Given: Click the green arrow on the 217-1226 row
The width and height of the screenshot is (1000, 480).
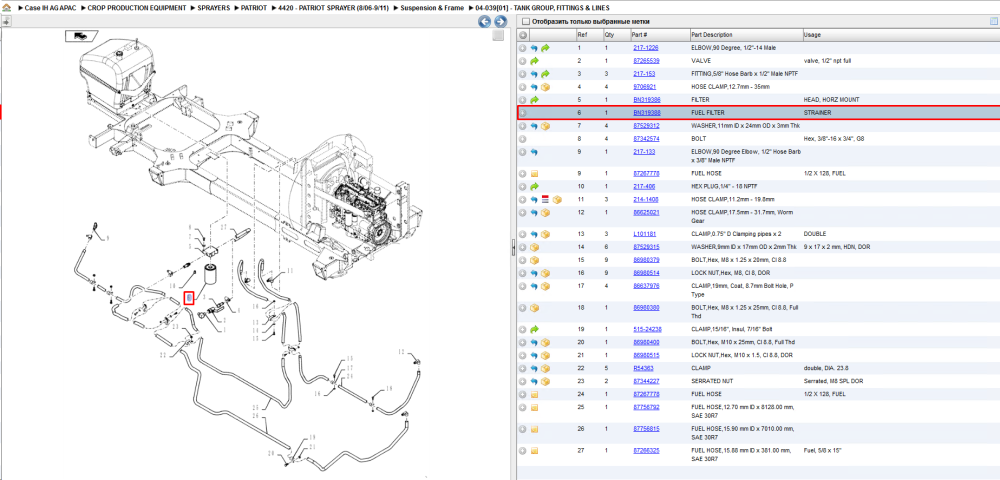Looking at the screenshot, I should point(545,48).
